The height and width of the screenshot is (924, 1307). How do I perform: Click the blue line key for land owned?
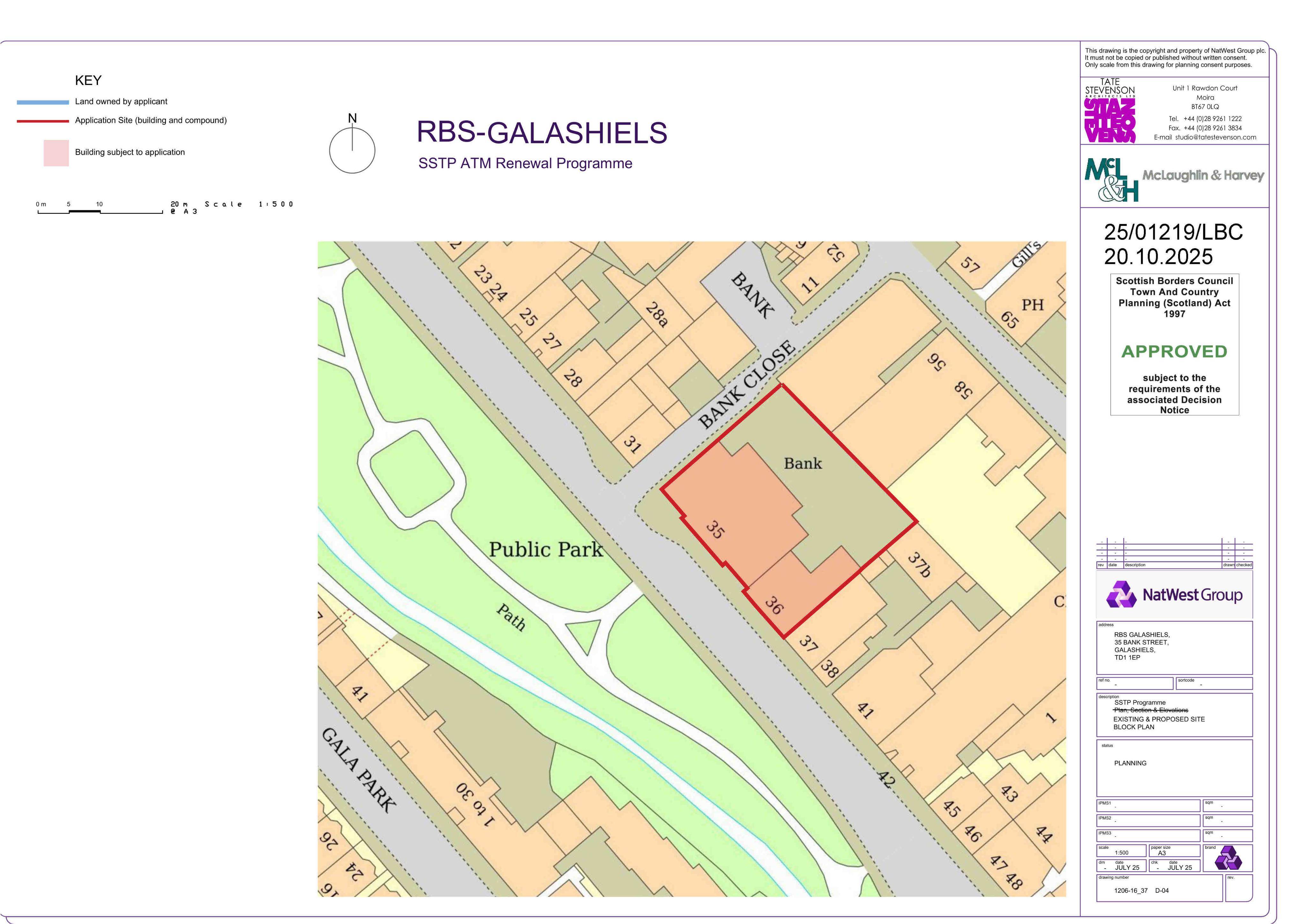coord(43,102)
